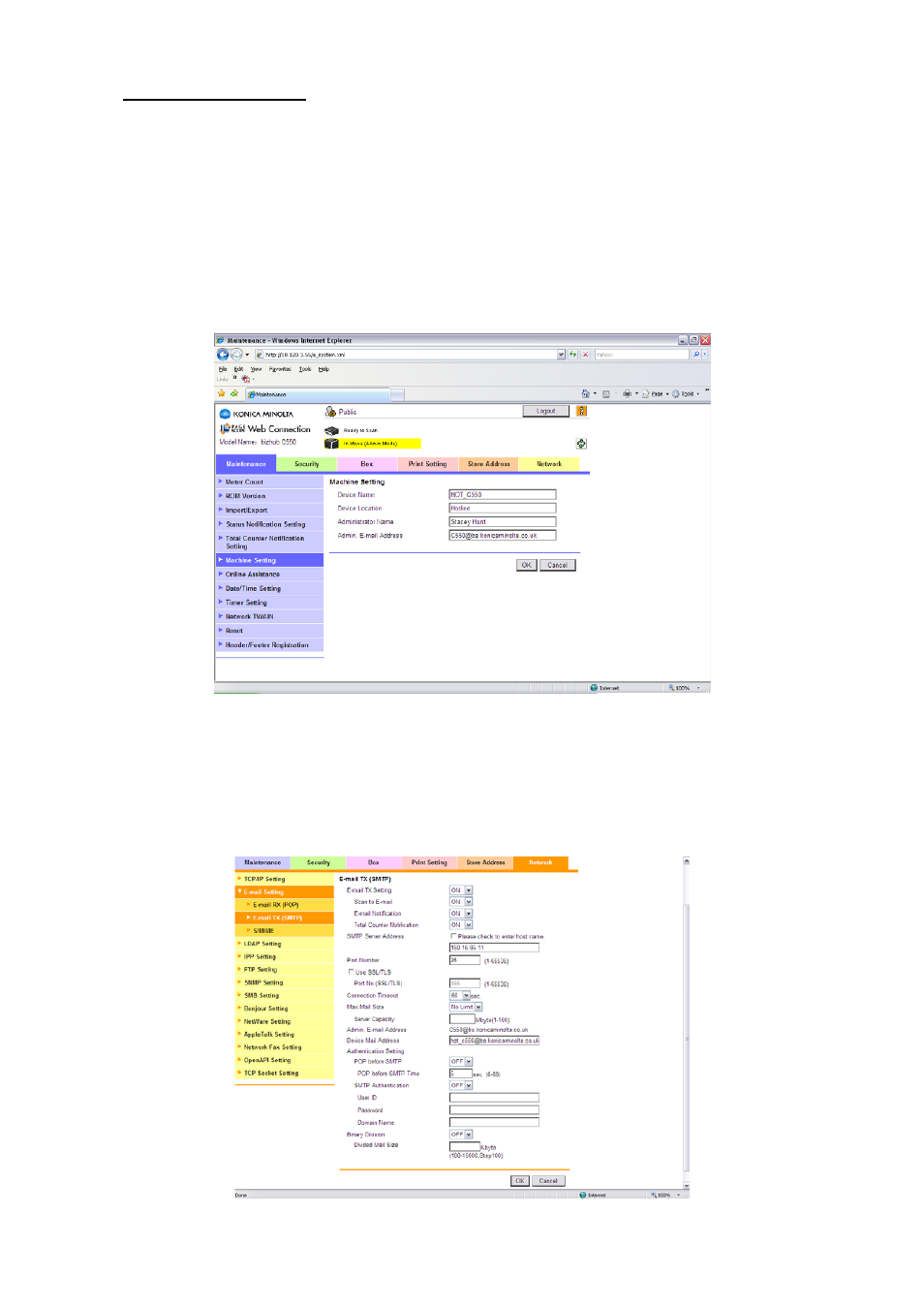
Task: Open Date/Time Setting in Maintenance sidebar
Action: (x=270, y=588)
